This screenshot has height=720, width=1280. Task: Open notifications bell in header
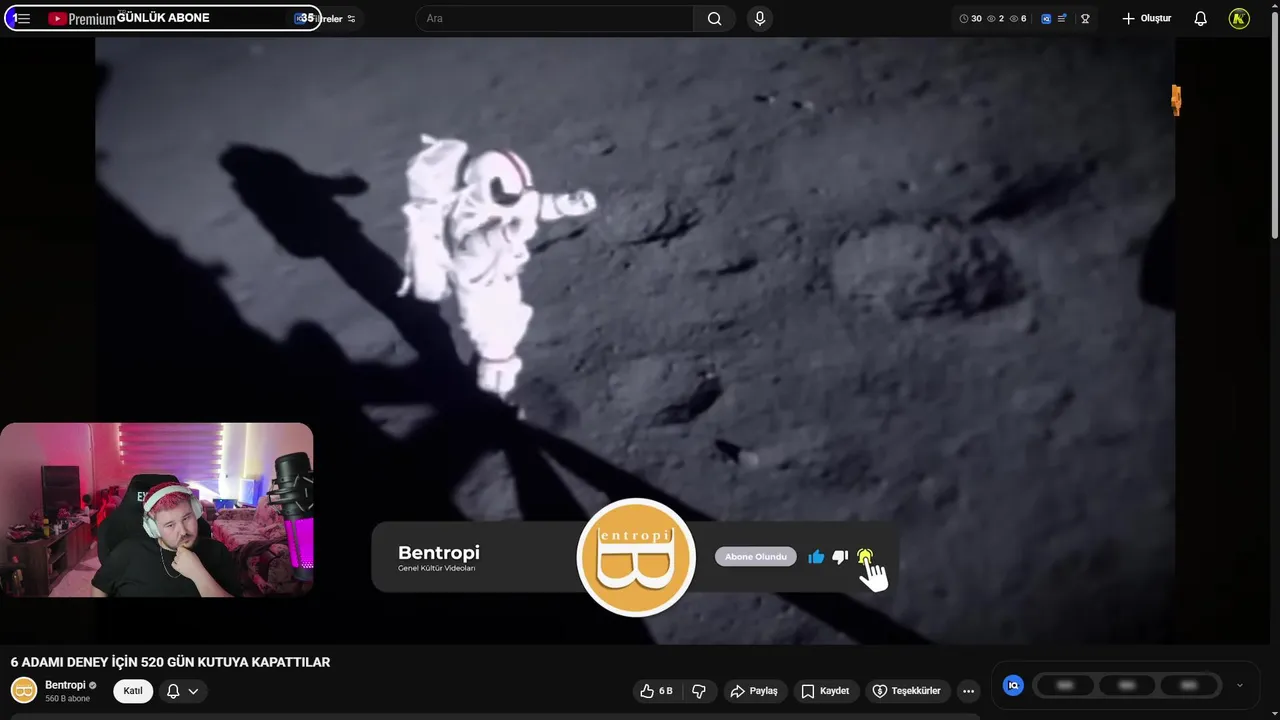tap(1200, 18)
